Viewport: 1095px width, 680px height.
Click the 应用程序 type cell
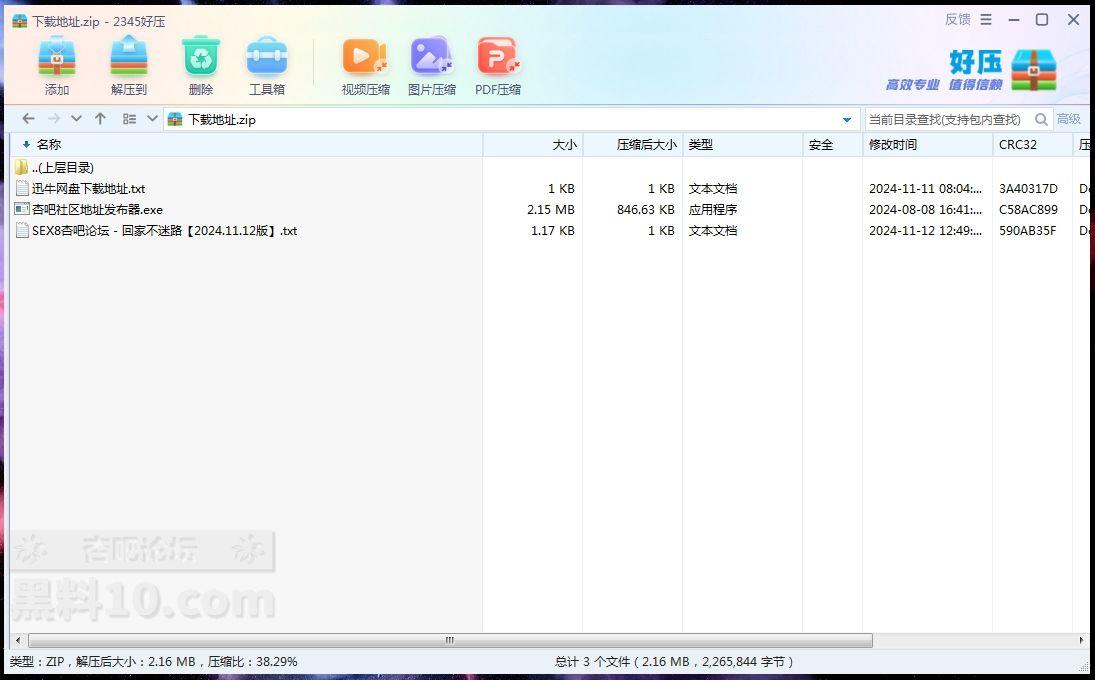713,209
